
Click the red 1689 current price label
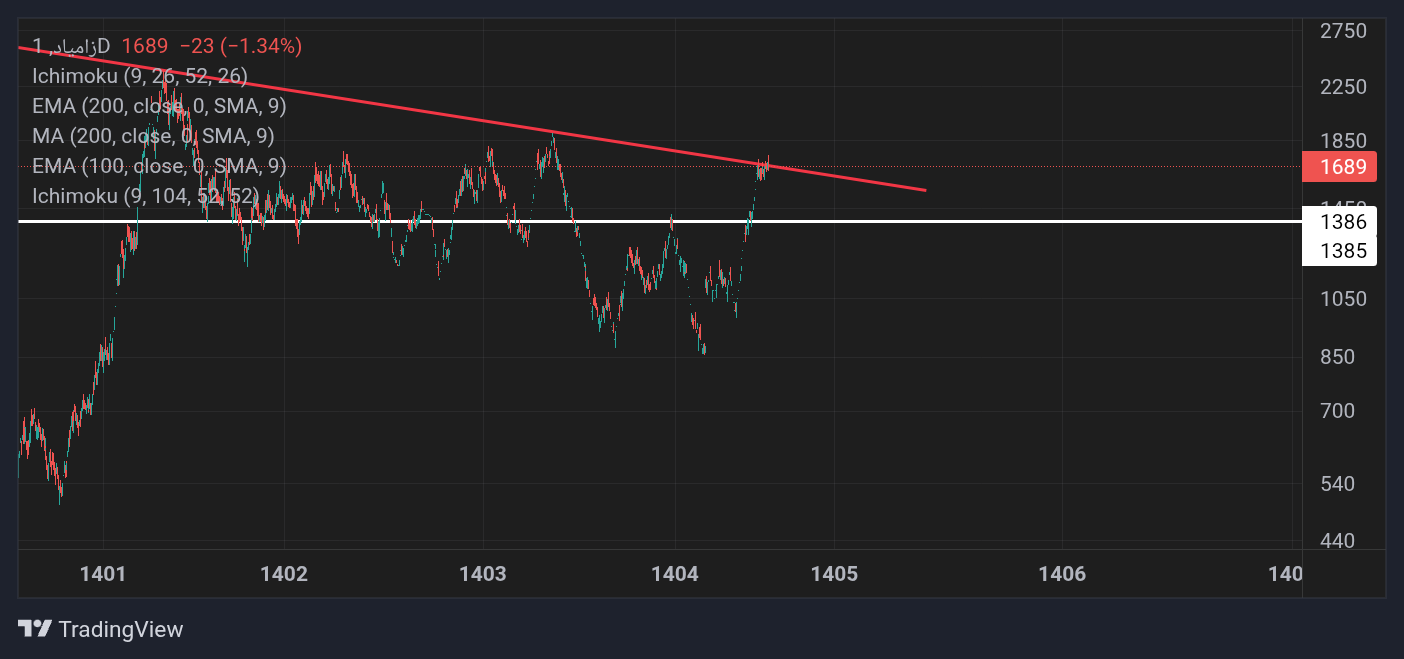click(1340, 167)
